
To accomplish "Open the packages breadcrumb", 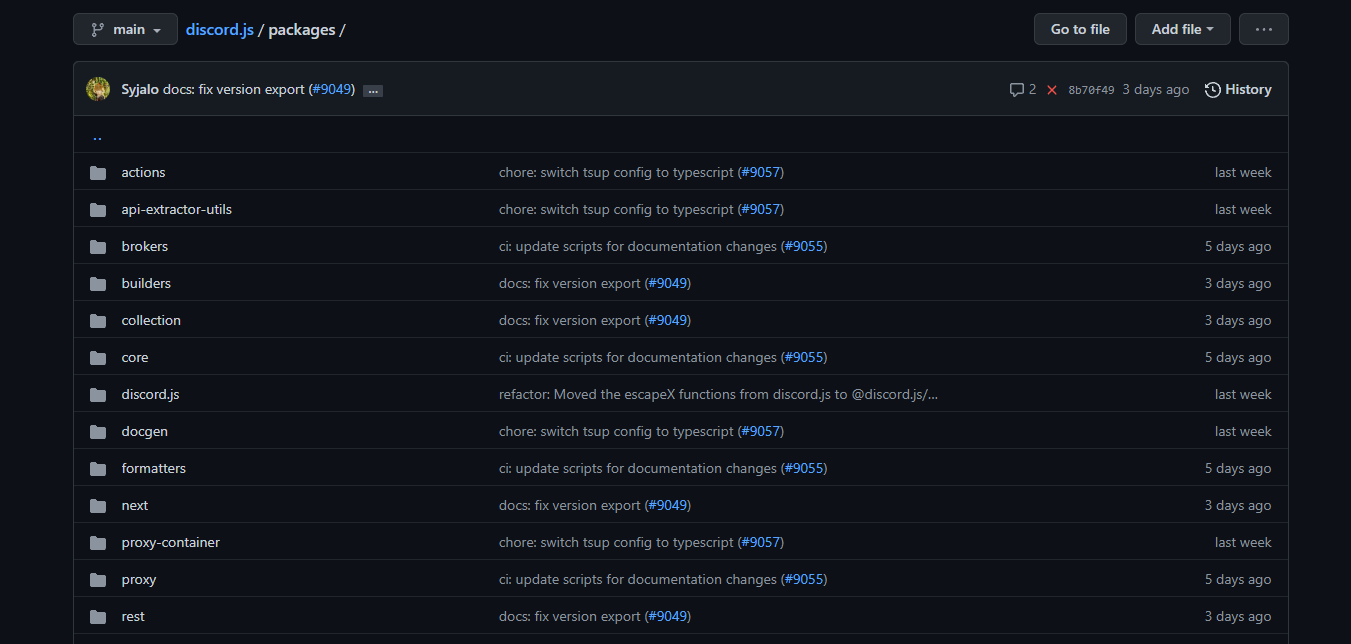I will (302, 29).
